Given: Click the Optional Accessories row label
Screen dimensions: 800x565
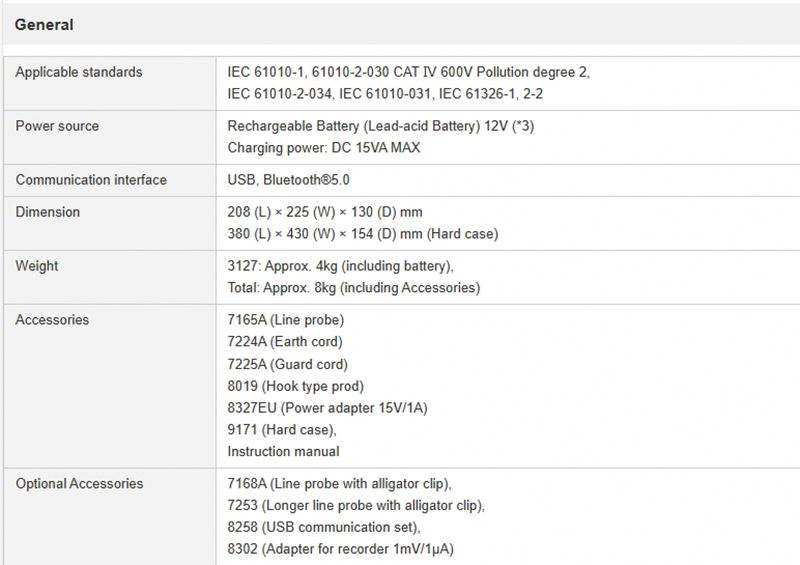Looking at the screenshot, I should (79, 484).
